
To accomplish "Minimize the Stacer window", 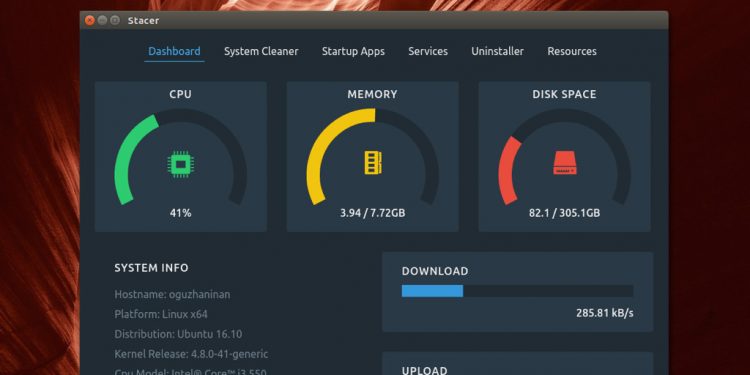I will 102,20.
